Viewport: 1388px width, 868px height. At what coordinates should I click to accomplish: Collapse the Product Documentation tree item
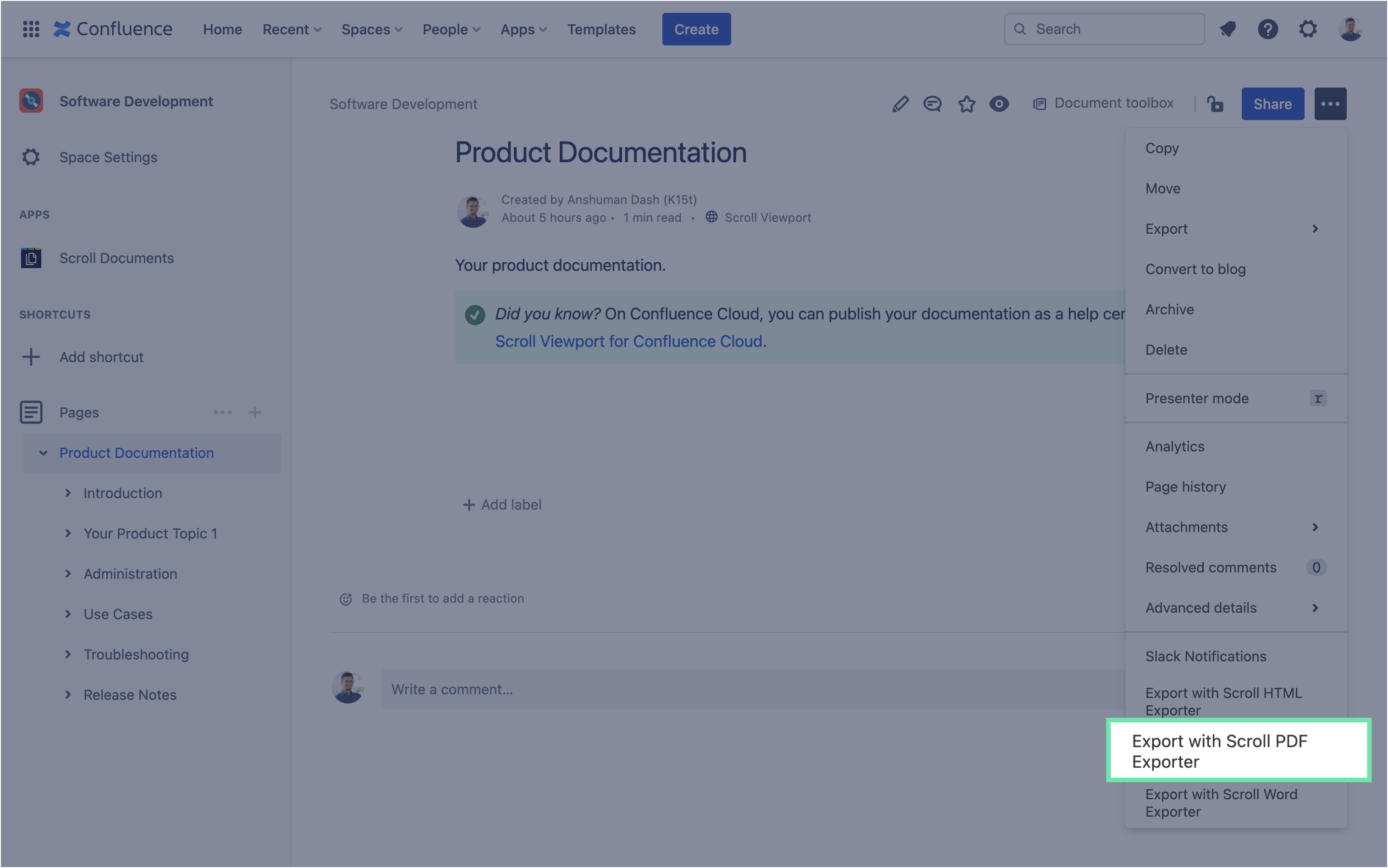point(43,453)
